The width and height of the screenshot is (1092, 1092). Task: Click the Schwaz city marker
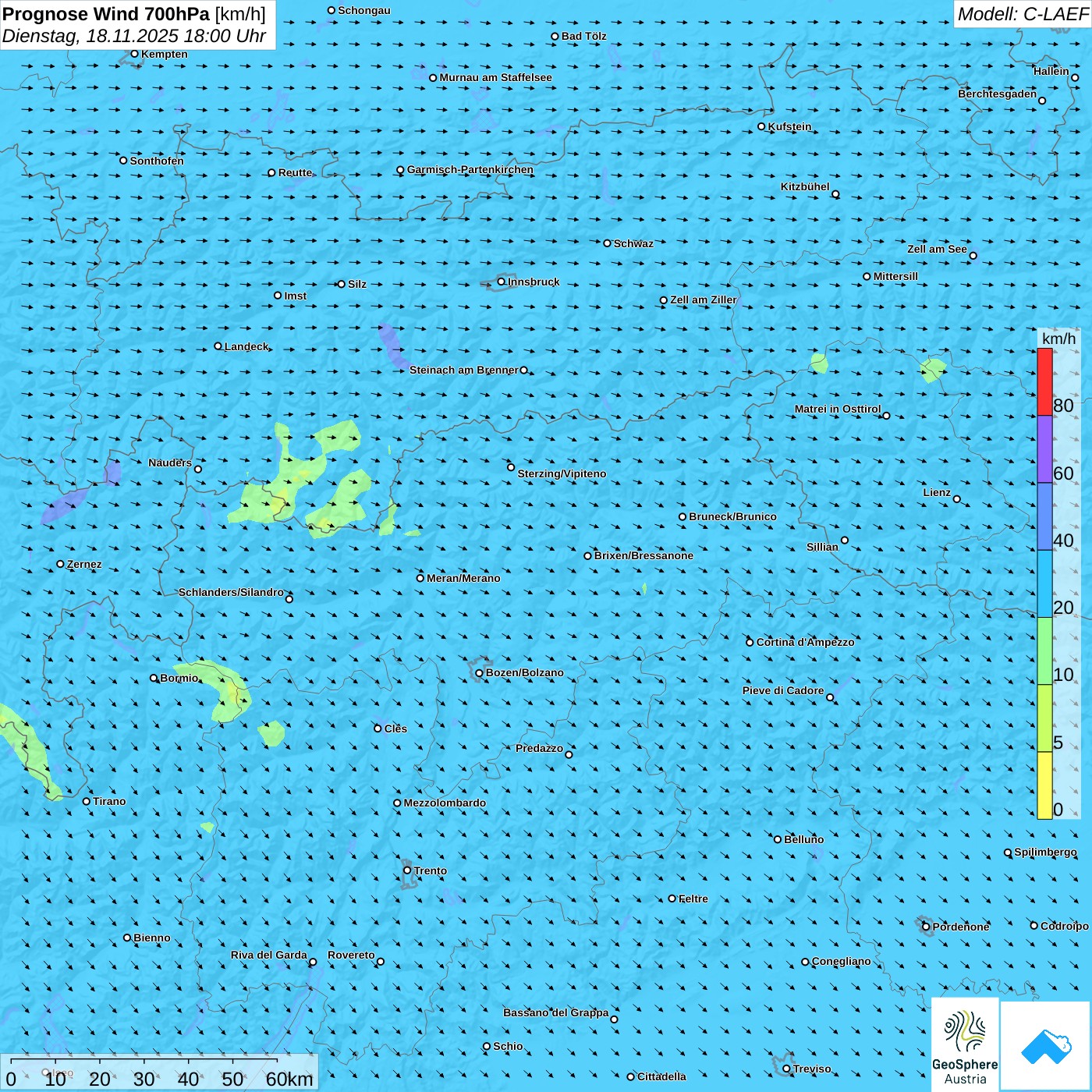pos(608,243)
